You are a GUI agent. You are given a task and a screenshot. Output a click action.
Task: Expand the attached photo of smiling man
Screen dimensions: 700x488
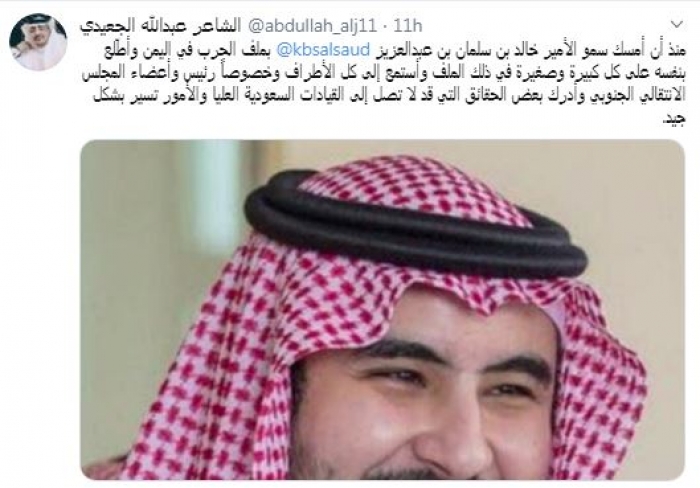[x=382, y=310]
